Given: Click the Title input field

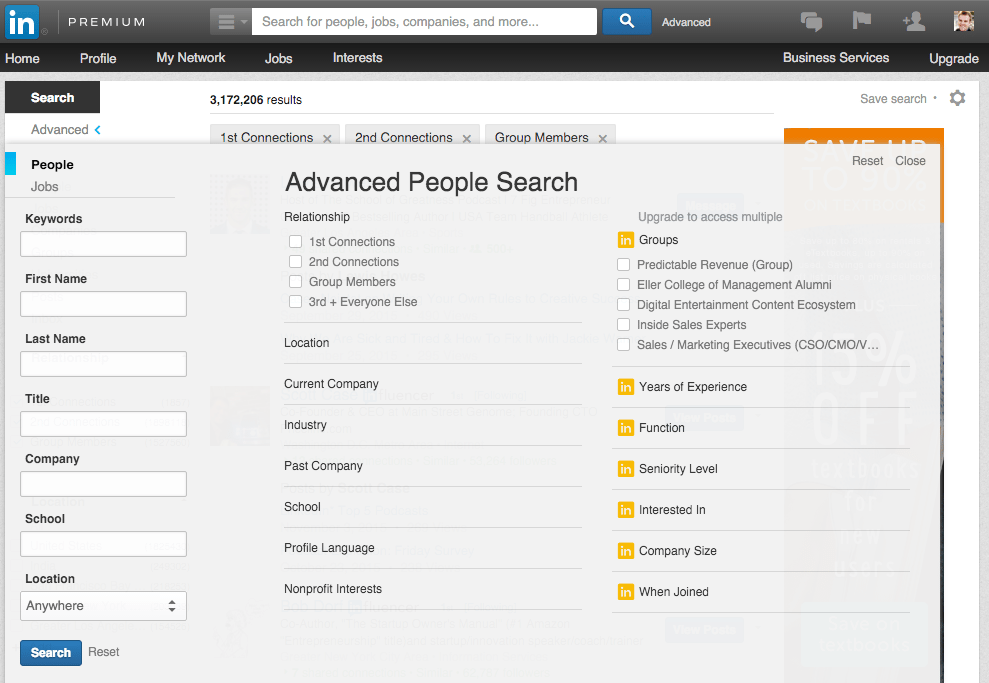Looking at the screenshot, I should point(103,424).
